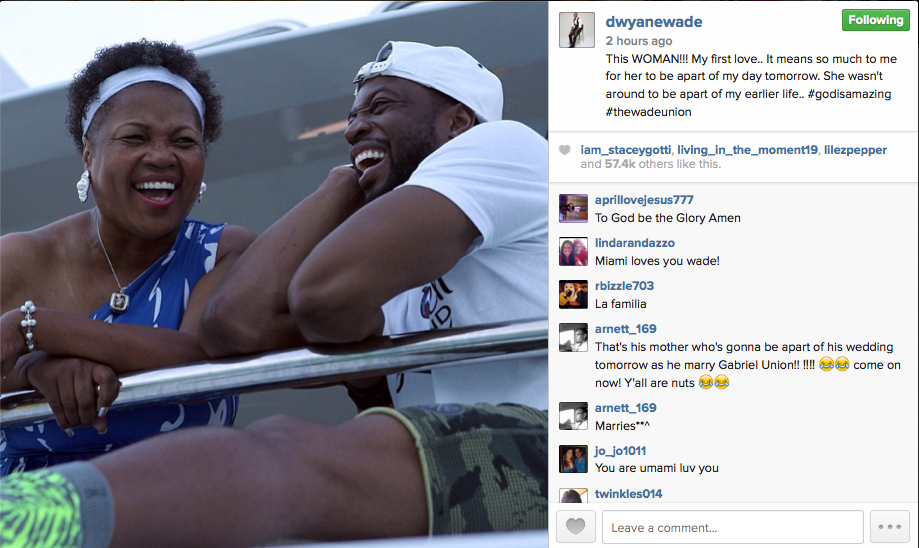919x548 pixels.
Task: Visit iam_staceygotti's profile from likes
Action: 625,150
